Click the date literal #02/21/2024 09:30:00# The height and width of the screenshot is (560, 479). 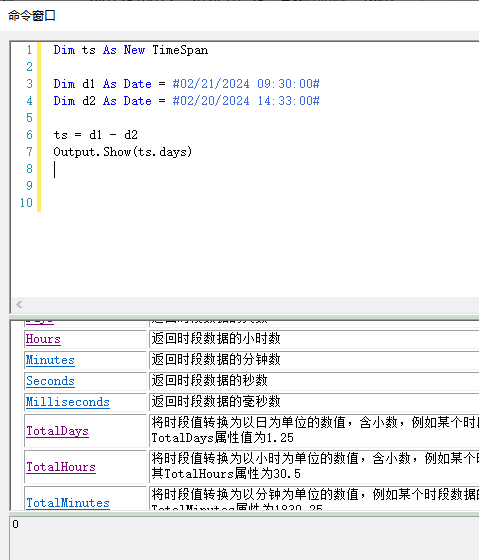pyautogui.click(x=246, y=84)
